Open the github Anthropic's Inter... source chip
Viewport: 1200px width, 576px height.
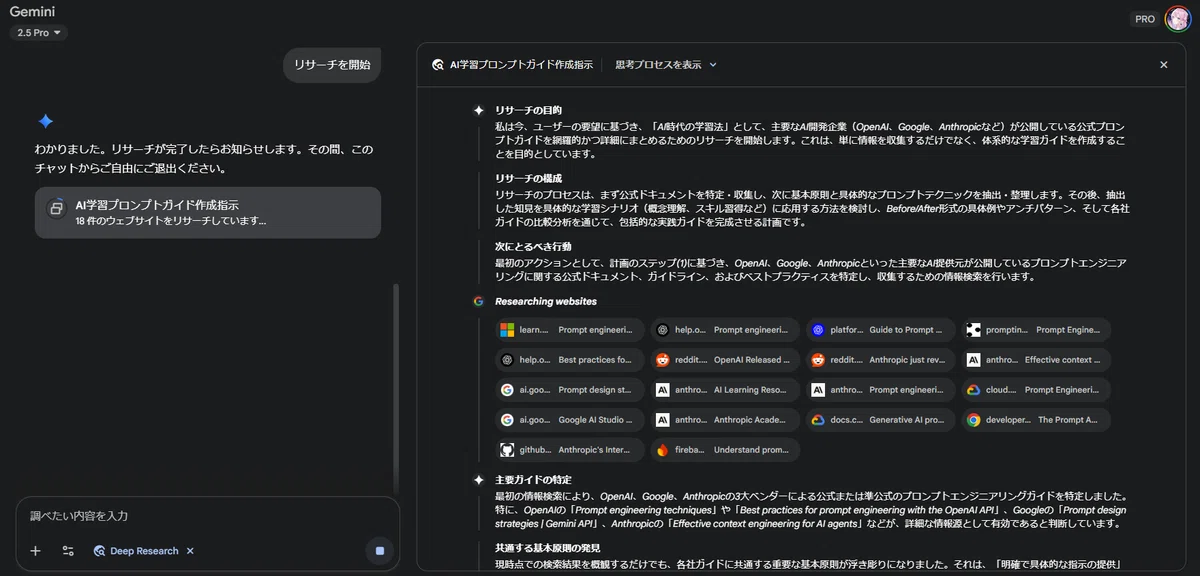pos(570,450)
